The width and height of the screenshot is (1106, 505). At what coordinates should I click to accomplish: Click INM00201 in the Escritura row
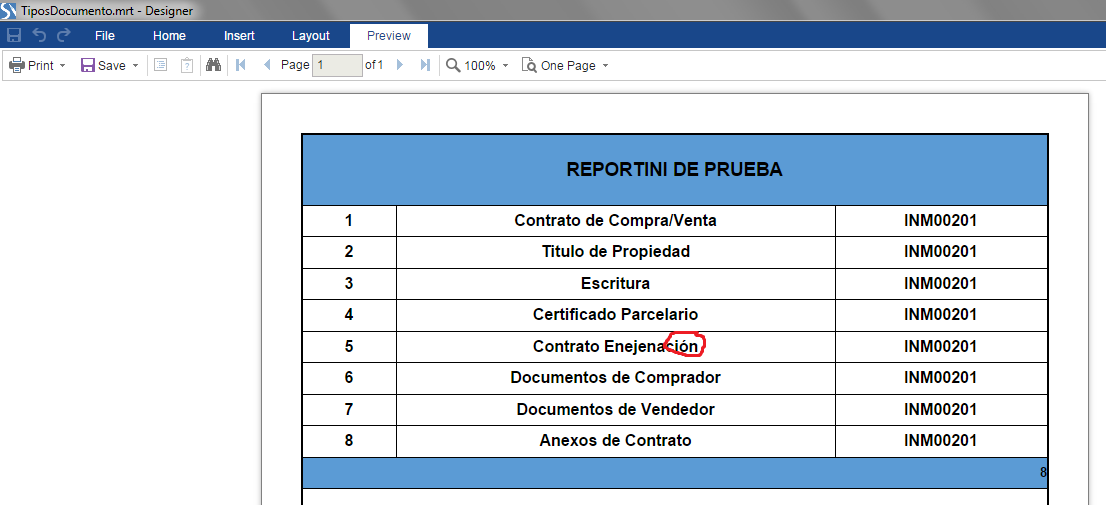click(x=940, y=284)
